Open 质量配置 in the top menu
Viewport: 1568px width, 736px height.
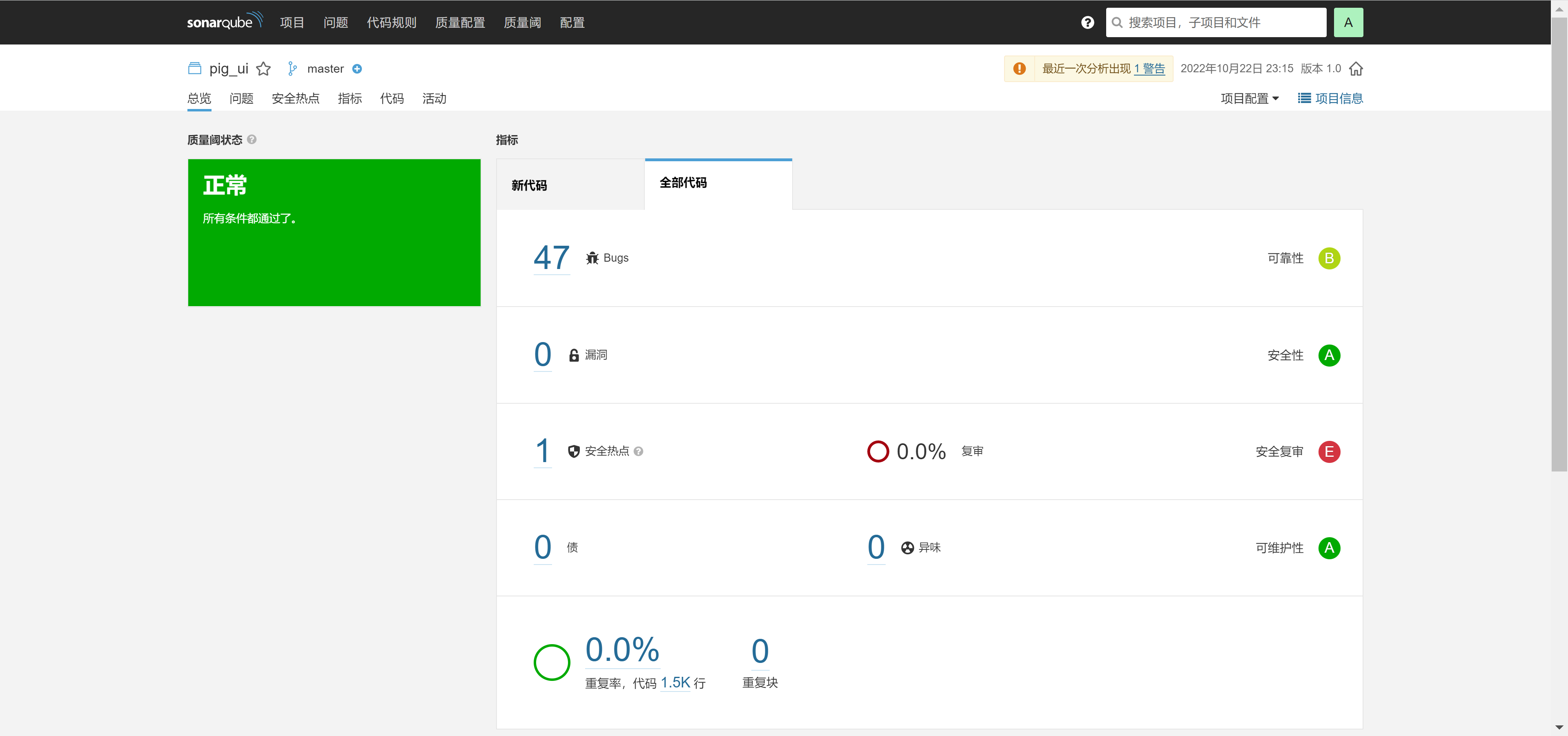coord(459,22)
